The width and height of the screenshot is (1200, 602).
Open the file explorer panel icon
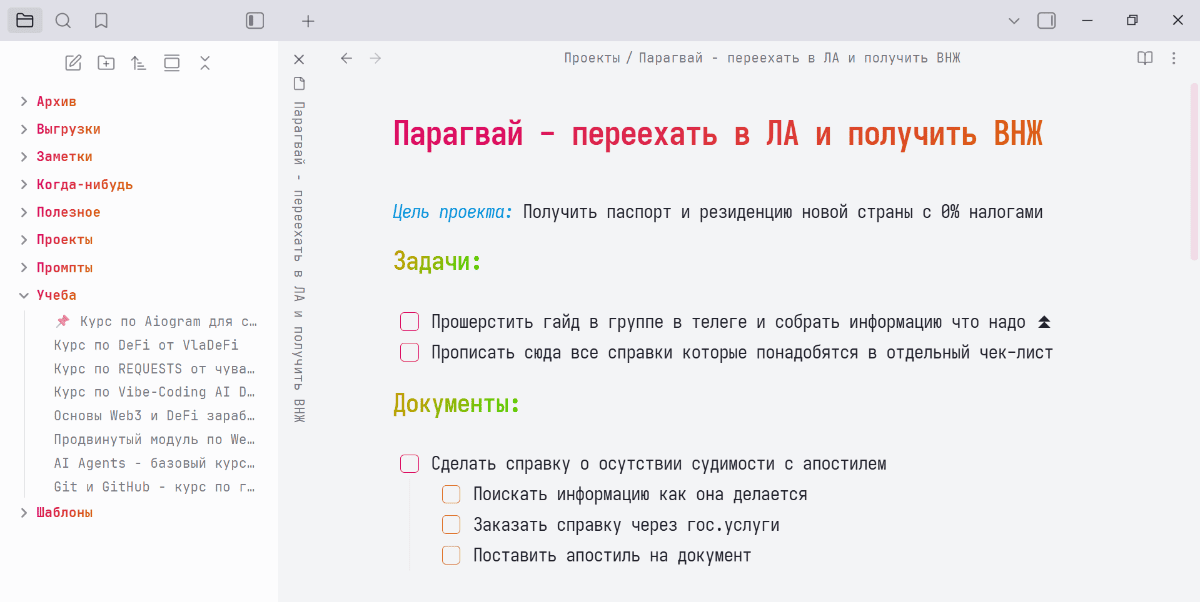pos(25,20)
